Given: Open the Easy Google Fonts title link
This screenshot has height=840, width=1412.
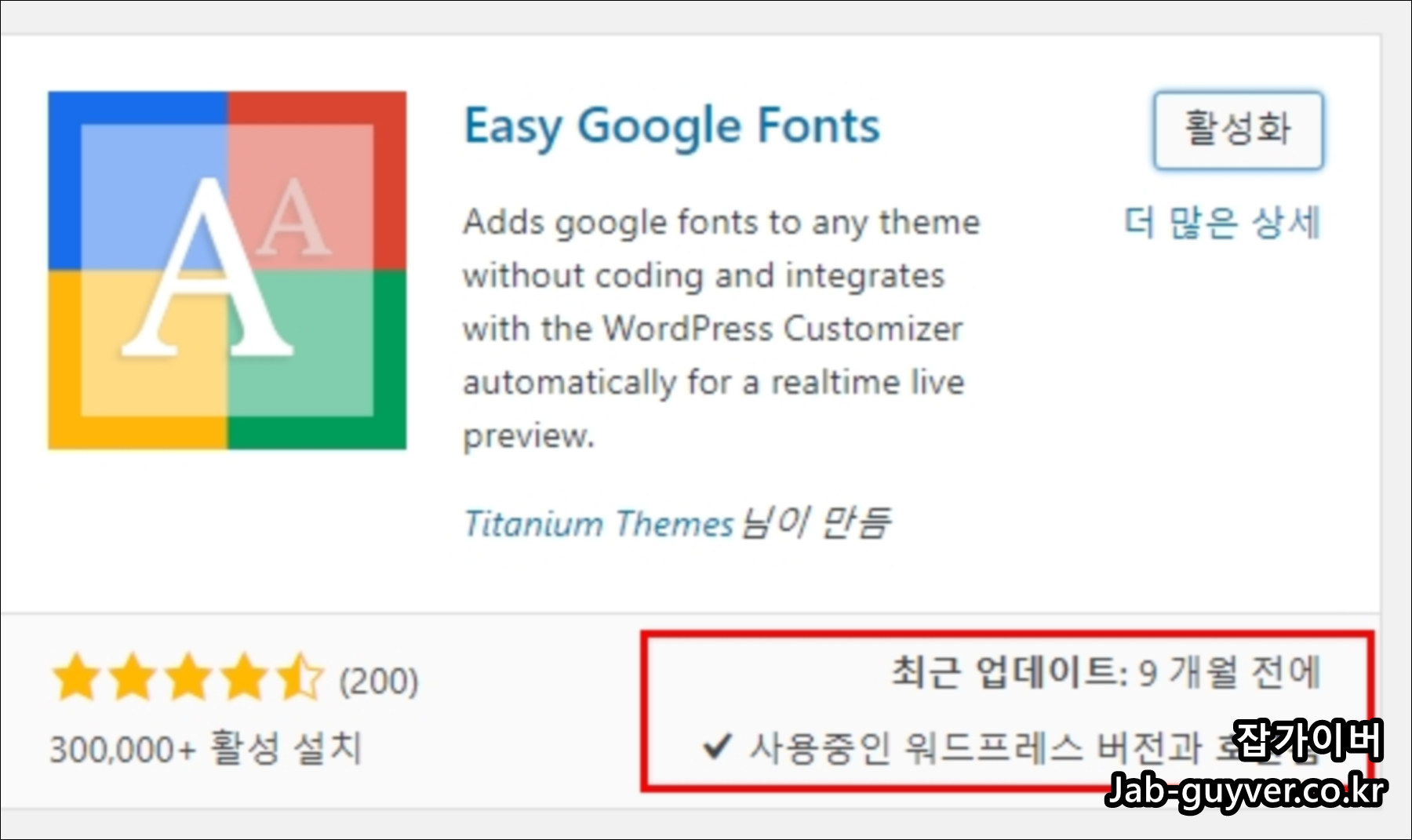Looking at the screenshot, I should pos(672,127).
